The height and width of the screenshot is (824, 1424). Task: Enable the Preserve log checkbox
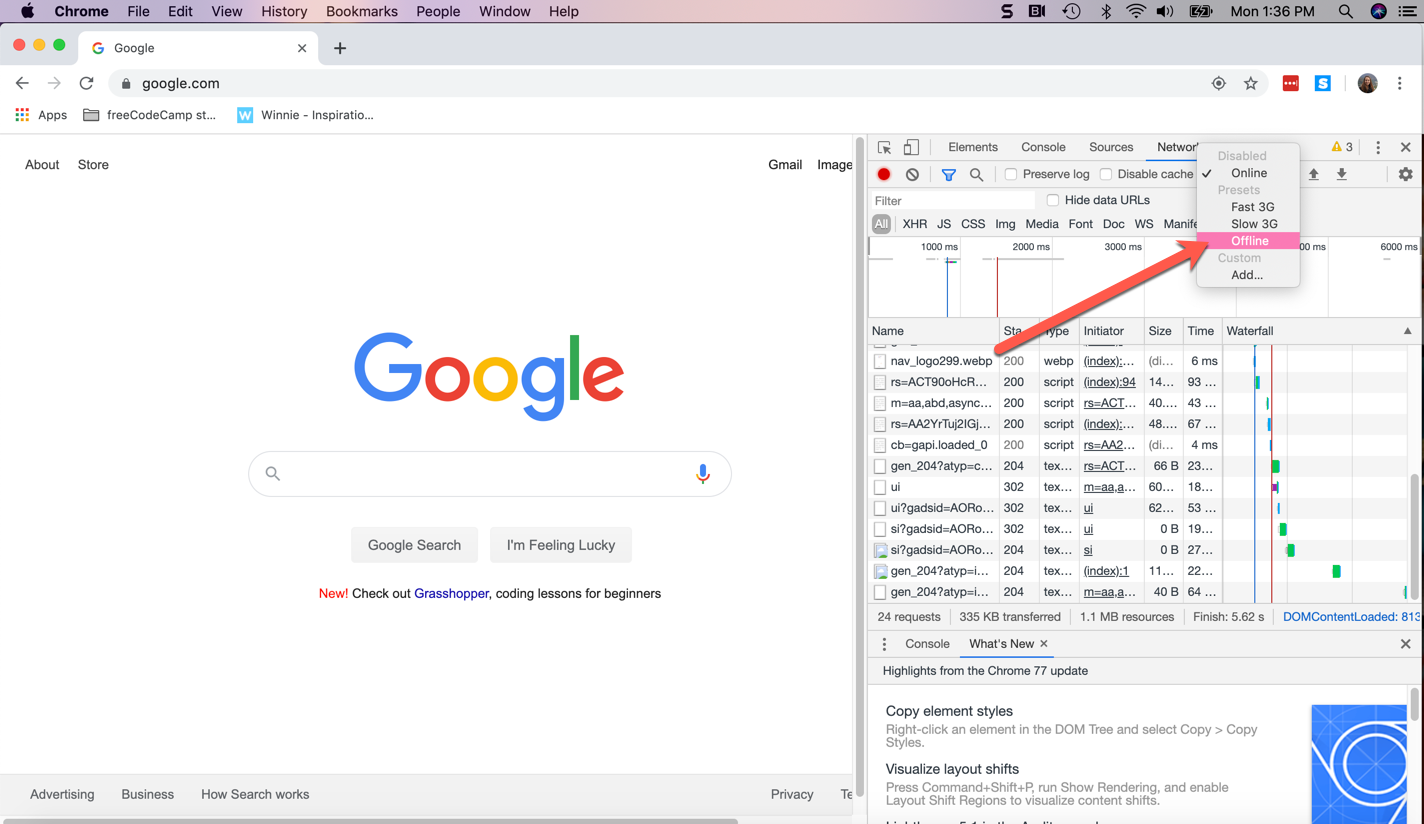(x=1011, y=174)
